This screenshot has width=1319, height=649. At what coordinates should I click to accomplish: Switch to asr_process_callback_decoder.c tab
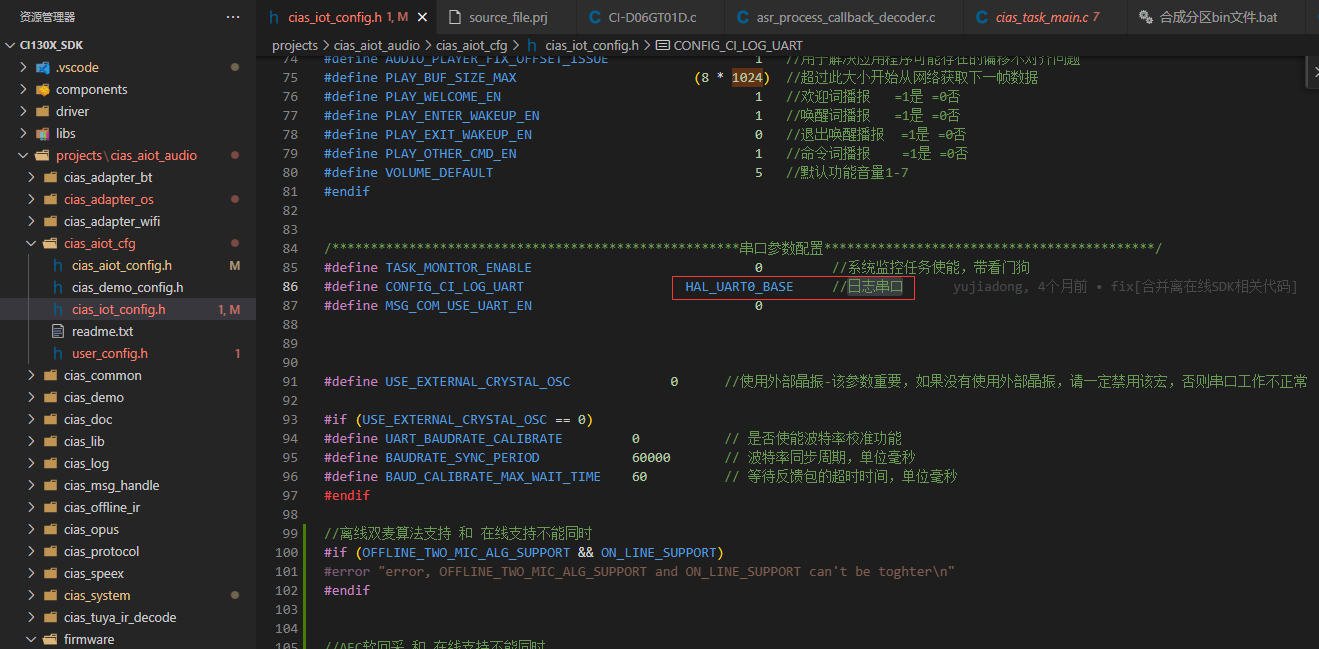click(x=848, y=17)
